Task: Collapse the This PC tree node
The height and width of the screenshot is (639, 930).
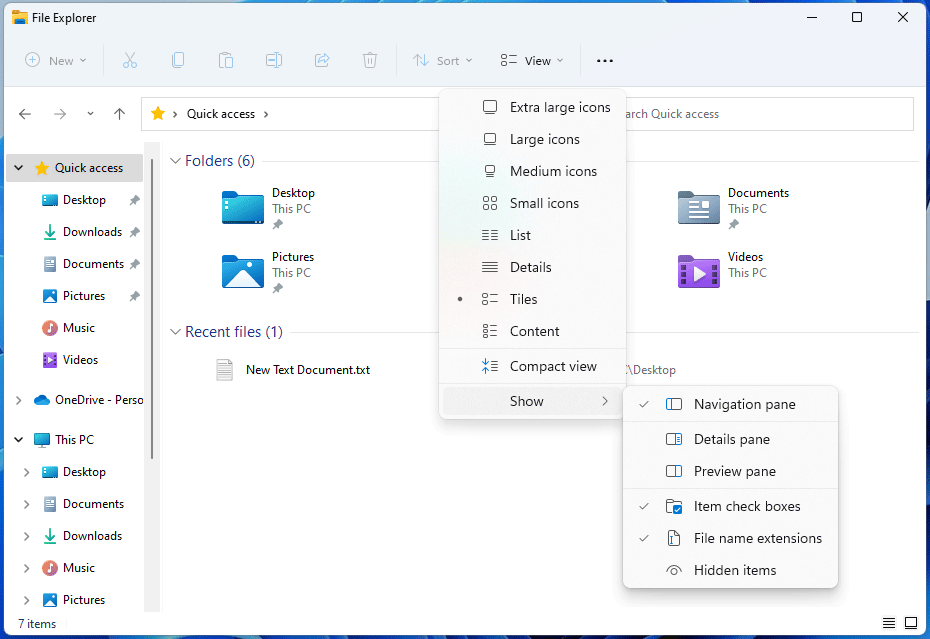Action: pos(19,440)
